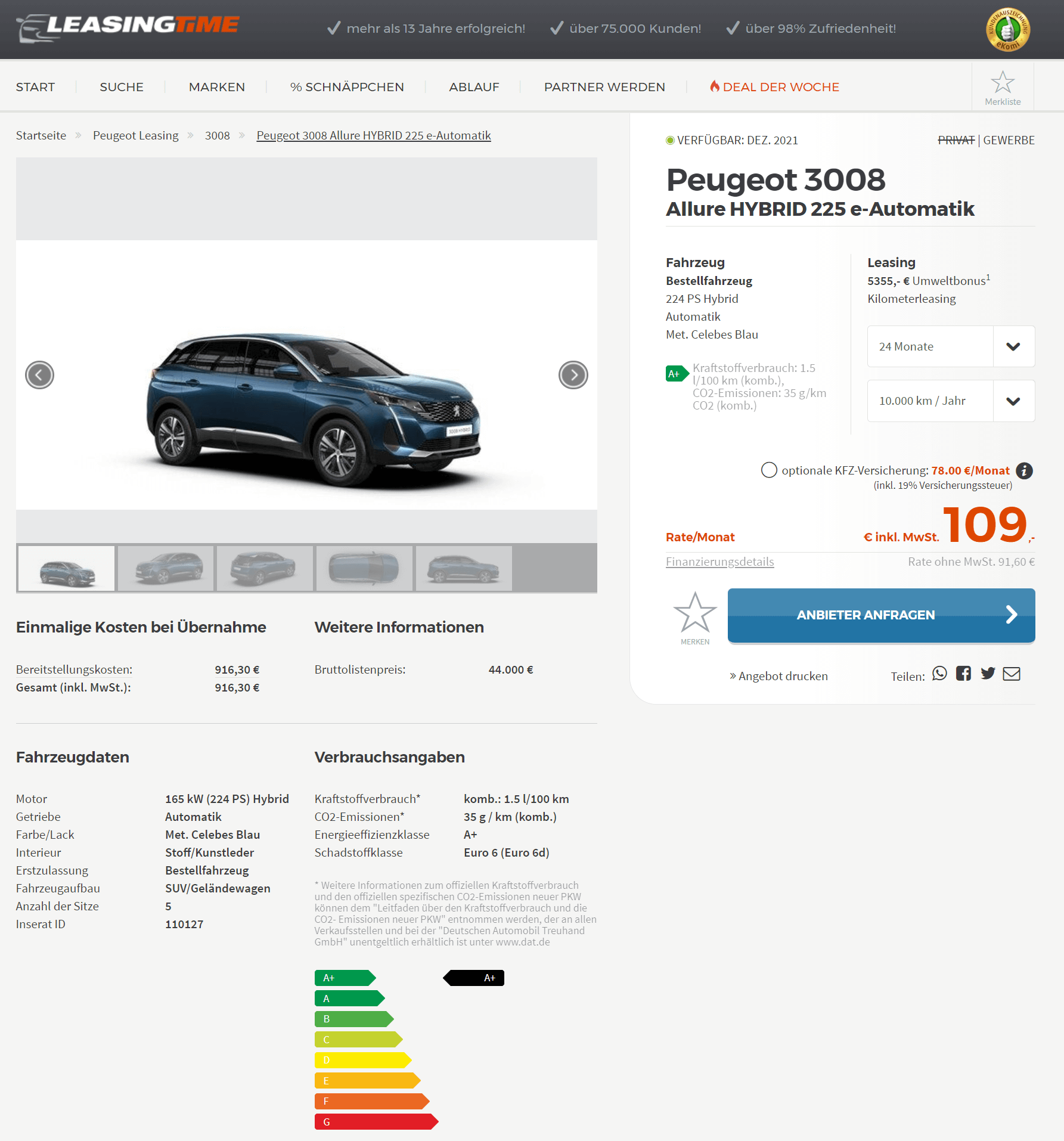Open the eKomi customer award badge
Image resolution: width=1064 pixels, height=1141 pixels.
pyautogui.click(x=1008, y=30)
